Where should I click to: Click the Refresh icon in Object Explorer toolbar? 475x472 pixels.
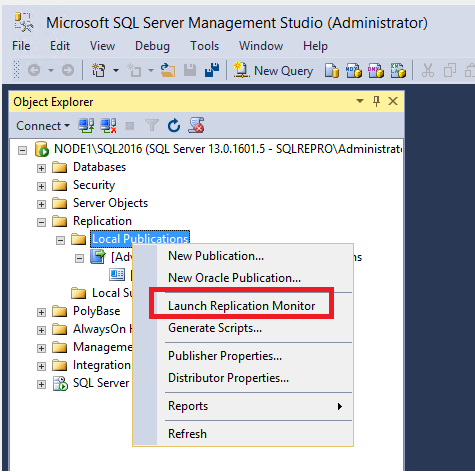pos(174,126)
